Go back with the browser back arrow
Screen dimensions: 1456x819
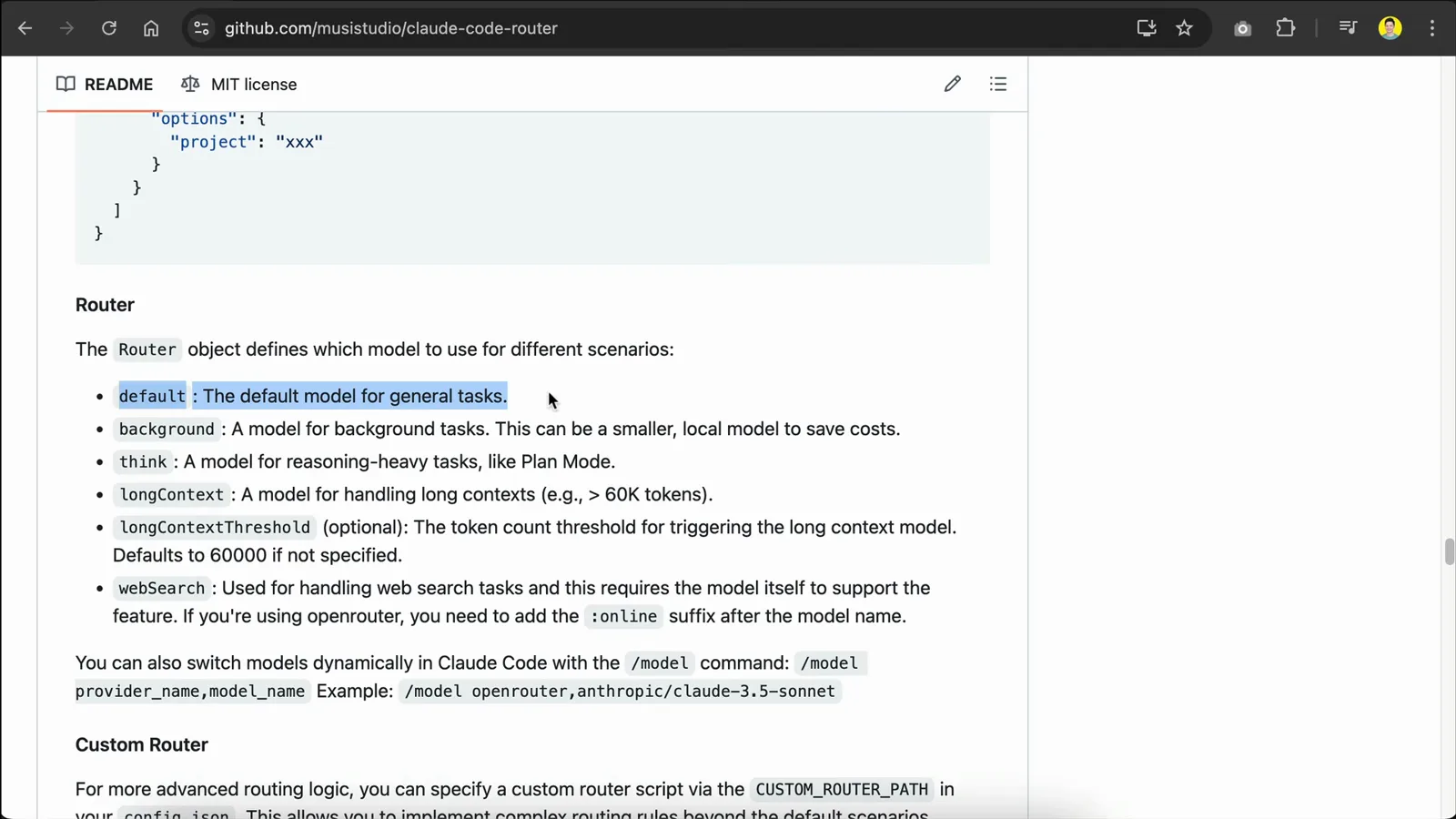(x=25, y=28)
